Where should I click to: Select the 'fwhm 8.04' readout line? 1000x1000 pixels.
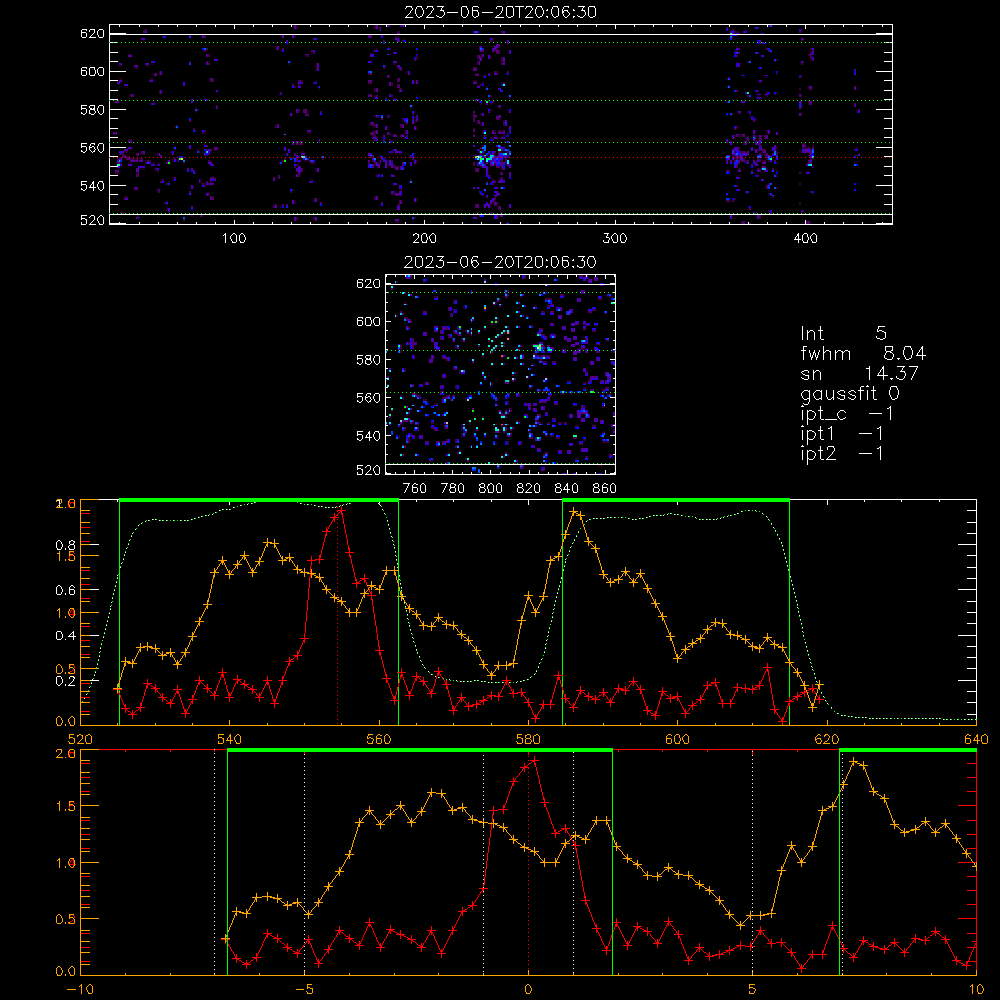tap(863, 353)
